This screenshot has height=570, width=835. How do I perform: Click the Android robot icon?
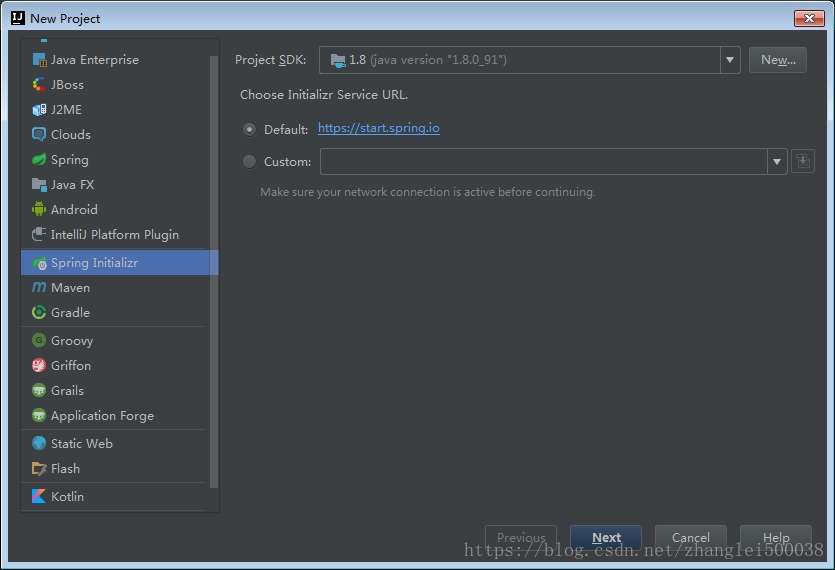click(39, 209)
